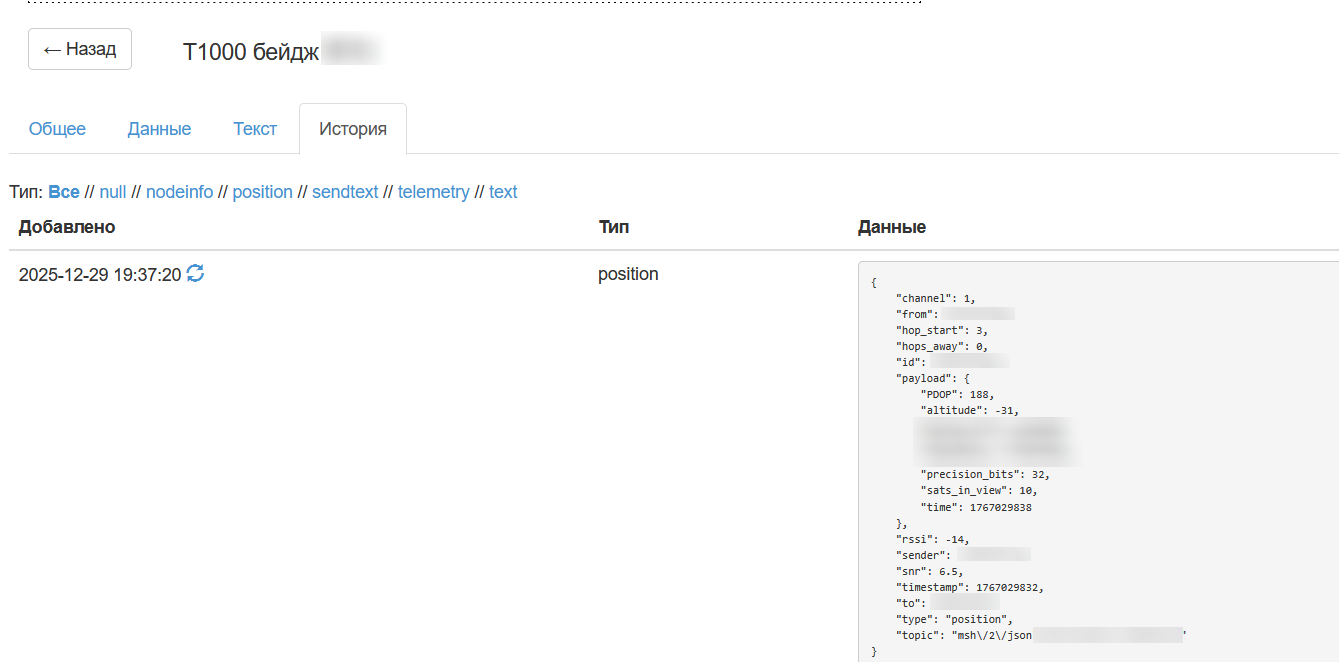Click the active История tab

(352, 129)
